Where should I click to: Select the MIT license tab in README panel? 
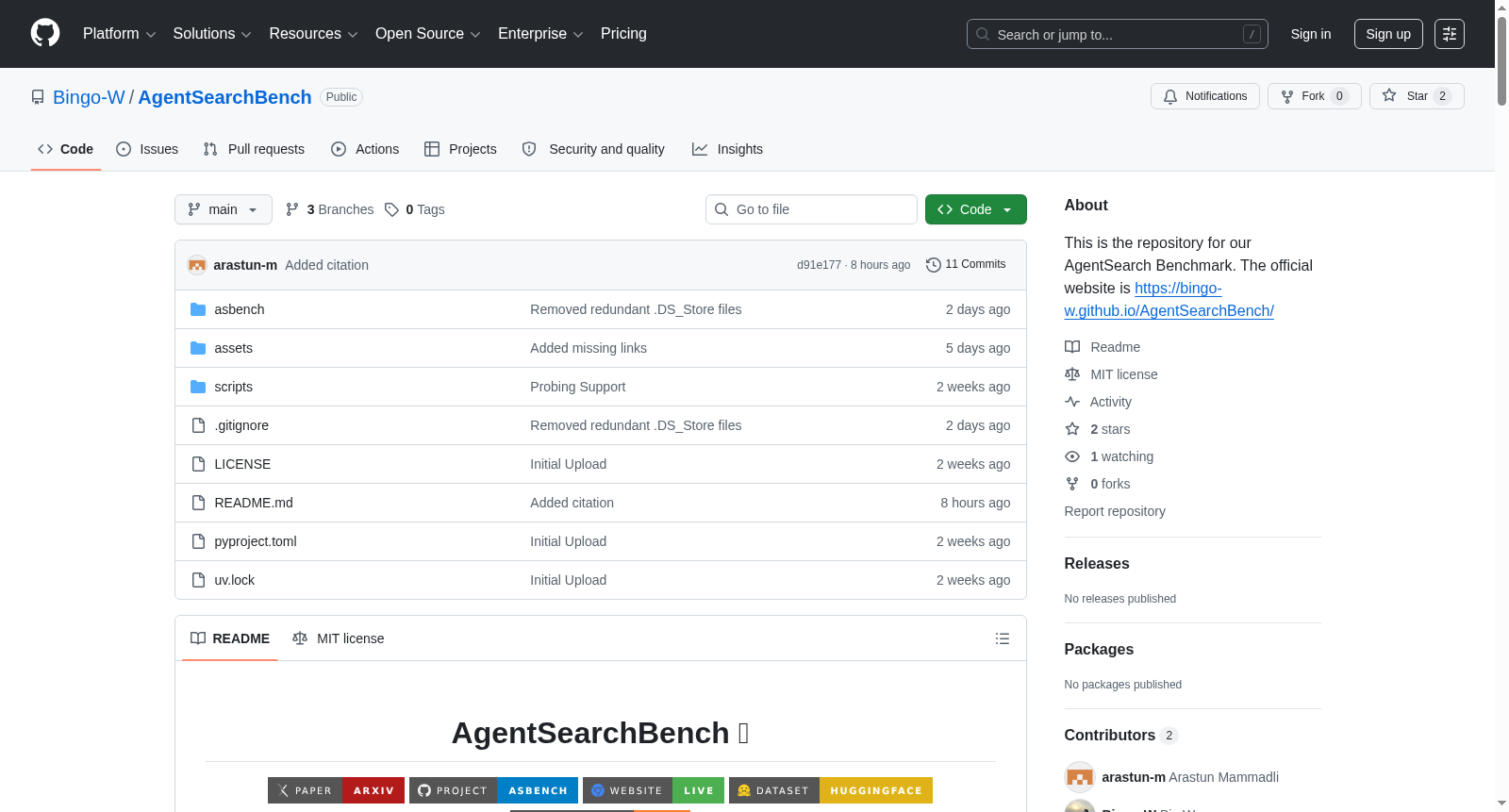tap(339, 638)
